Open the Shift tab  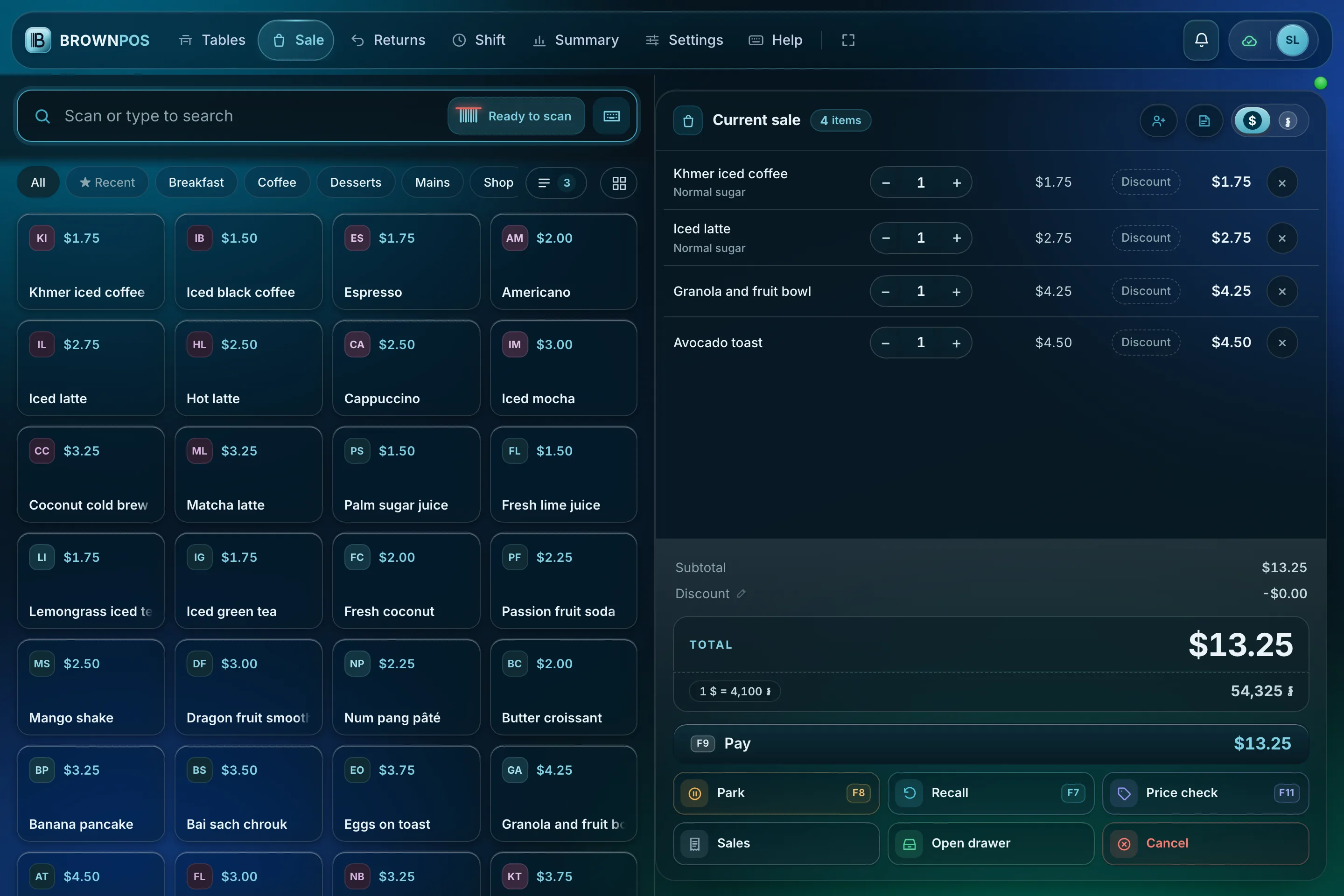click(x=479, y=40)
